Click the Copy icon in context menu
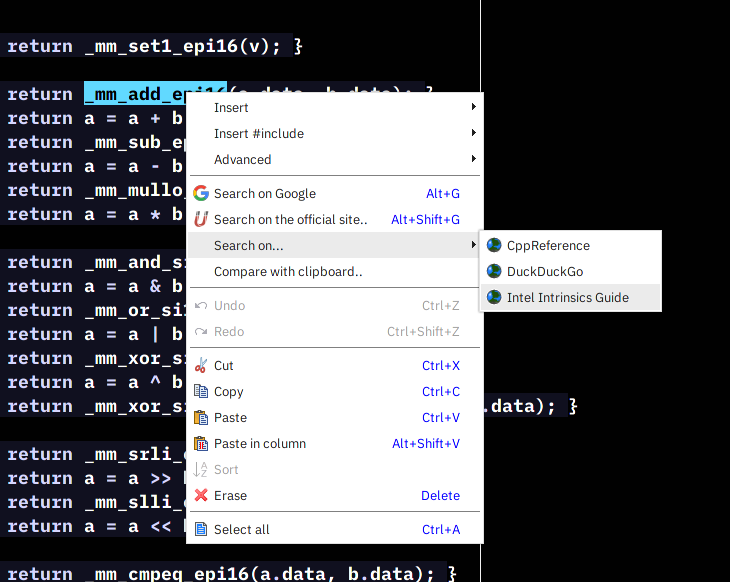Image resolution: width=730 pixels, height=582 pixels. tap(201, 392)
